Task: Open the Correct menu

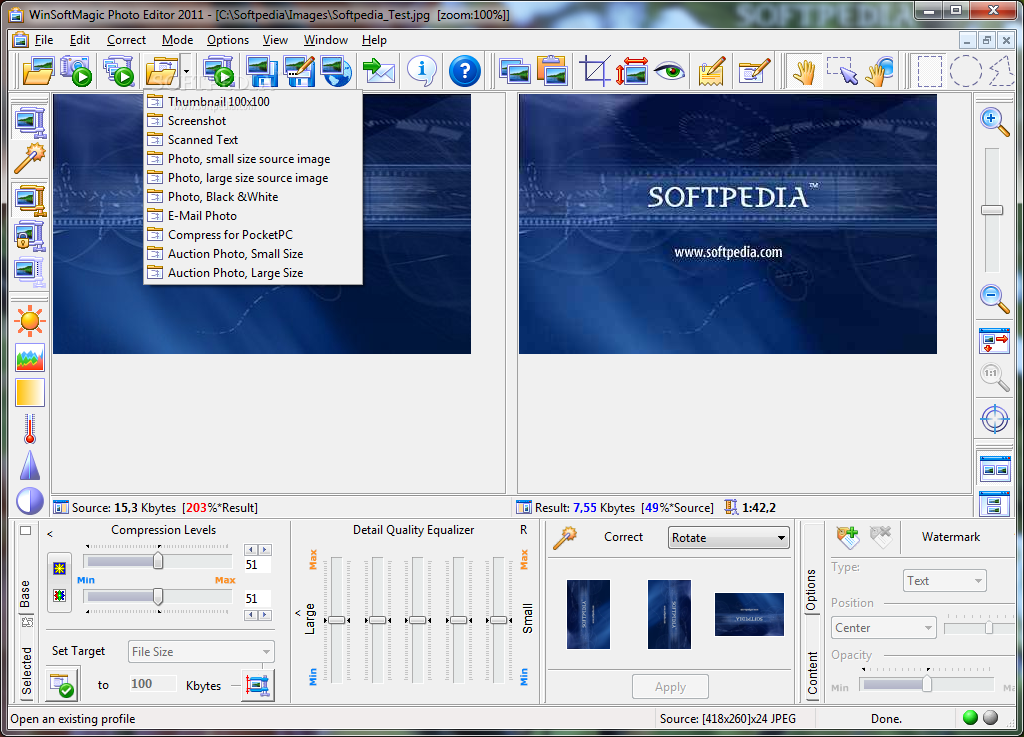Action: [x=126, y=40]
